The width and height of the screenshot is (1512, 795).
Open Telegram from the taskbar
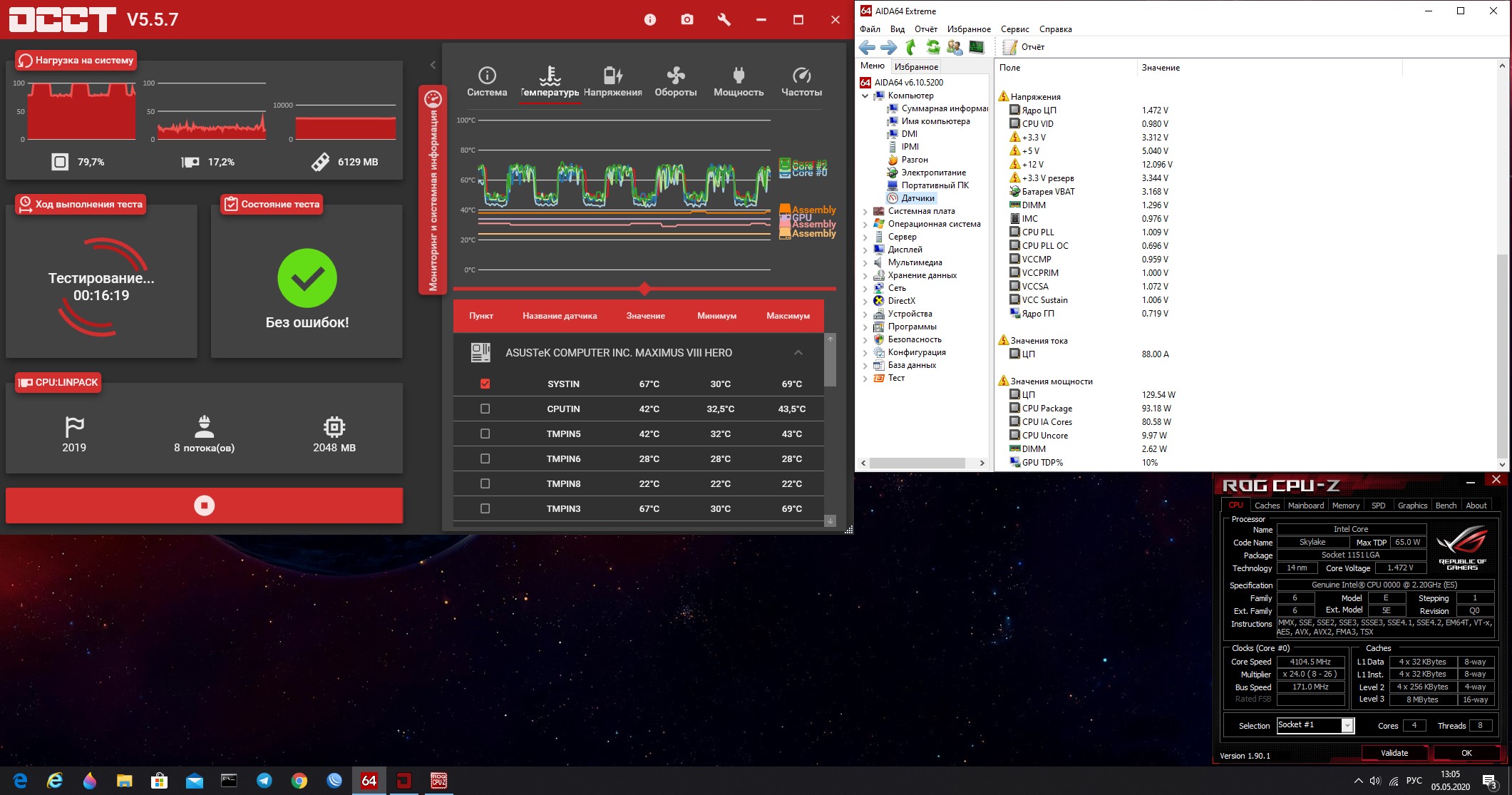coord(264,781)
